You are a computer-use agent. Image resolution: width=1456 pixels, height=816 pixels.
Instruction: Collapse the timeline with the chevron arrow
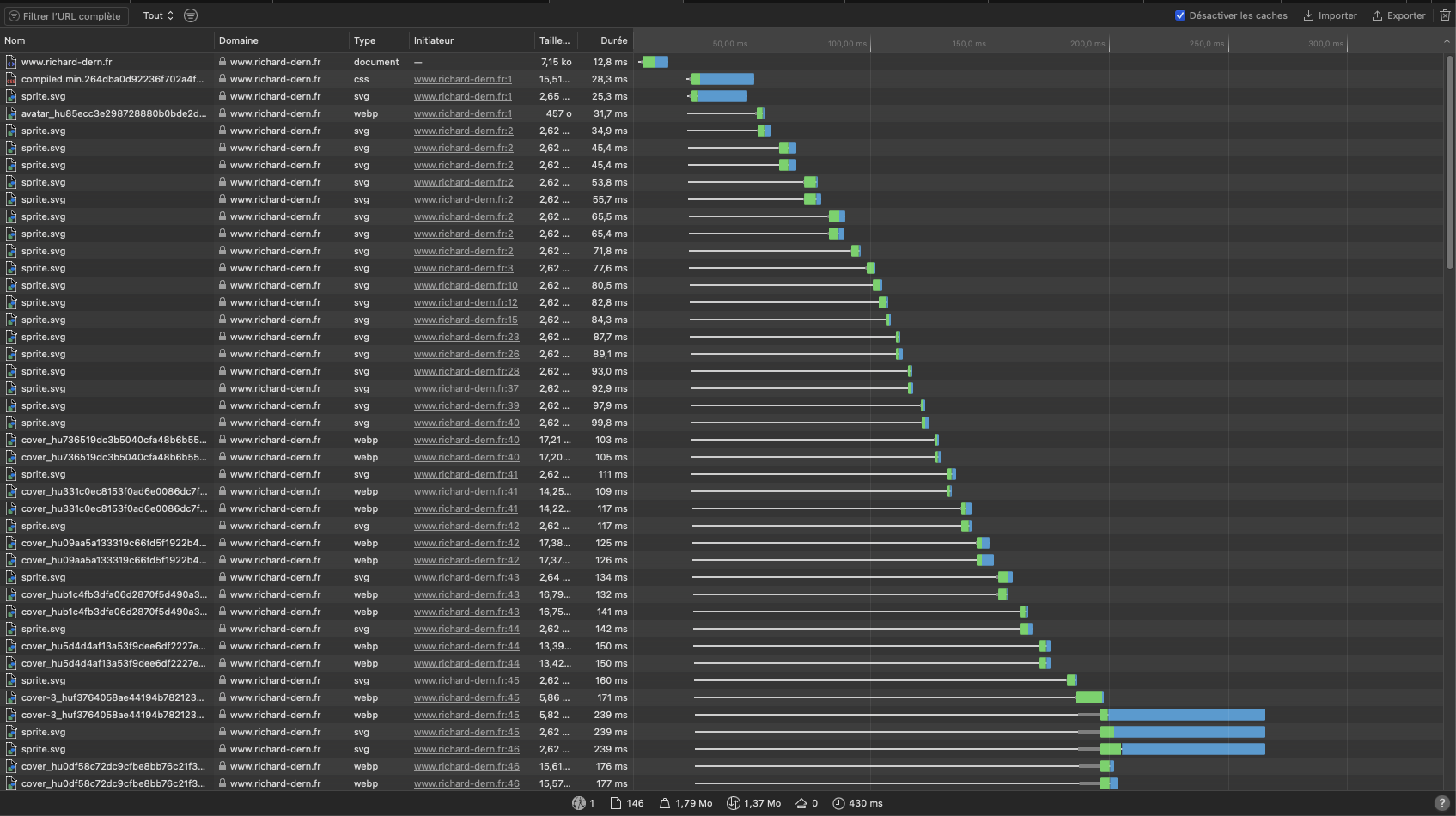[x=1447, y=41]
